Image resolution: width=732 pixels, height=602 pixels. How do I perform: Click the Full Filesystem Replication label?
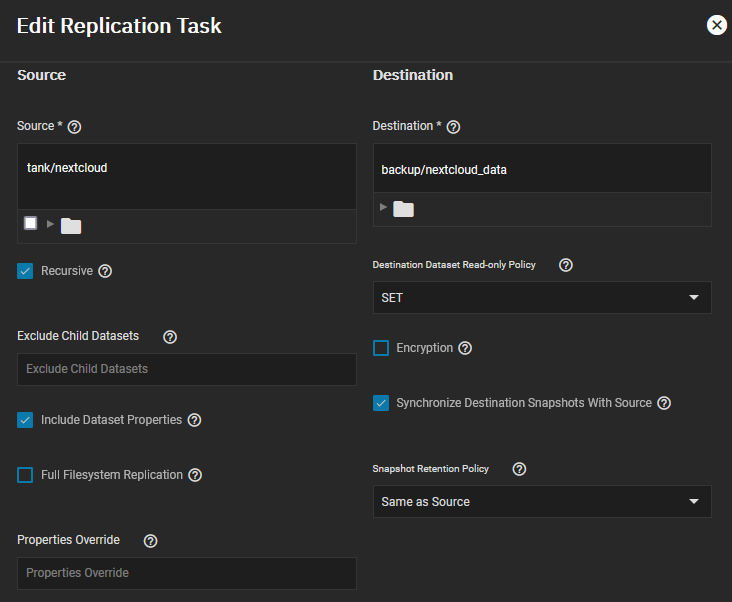(x=112, y=475)
